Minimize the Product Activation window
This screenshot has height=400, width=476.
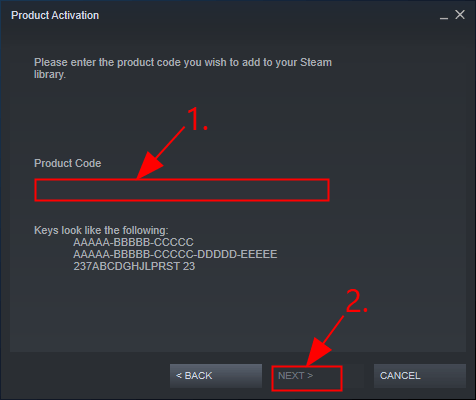click(444, 15)
